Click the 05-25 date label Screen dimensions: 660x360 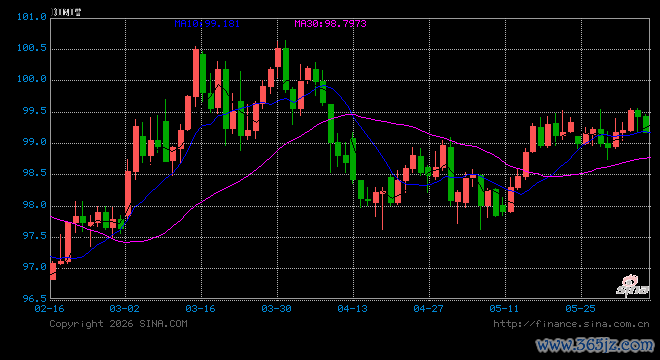coord(580,309)
